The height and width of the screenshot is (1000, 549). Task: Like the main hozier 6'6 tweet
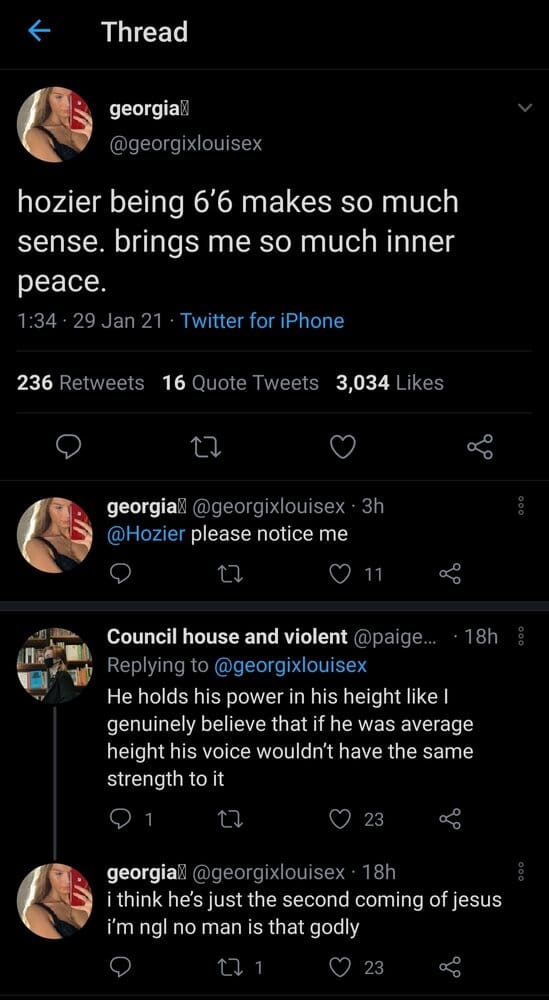coord(343,447)
